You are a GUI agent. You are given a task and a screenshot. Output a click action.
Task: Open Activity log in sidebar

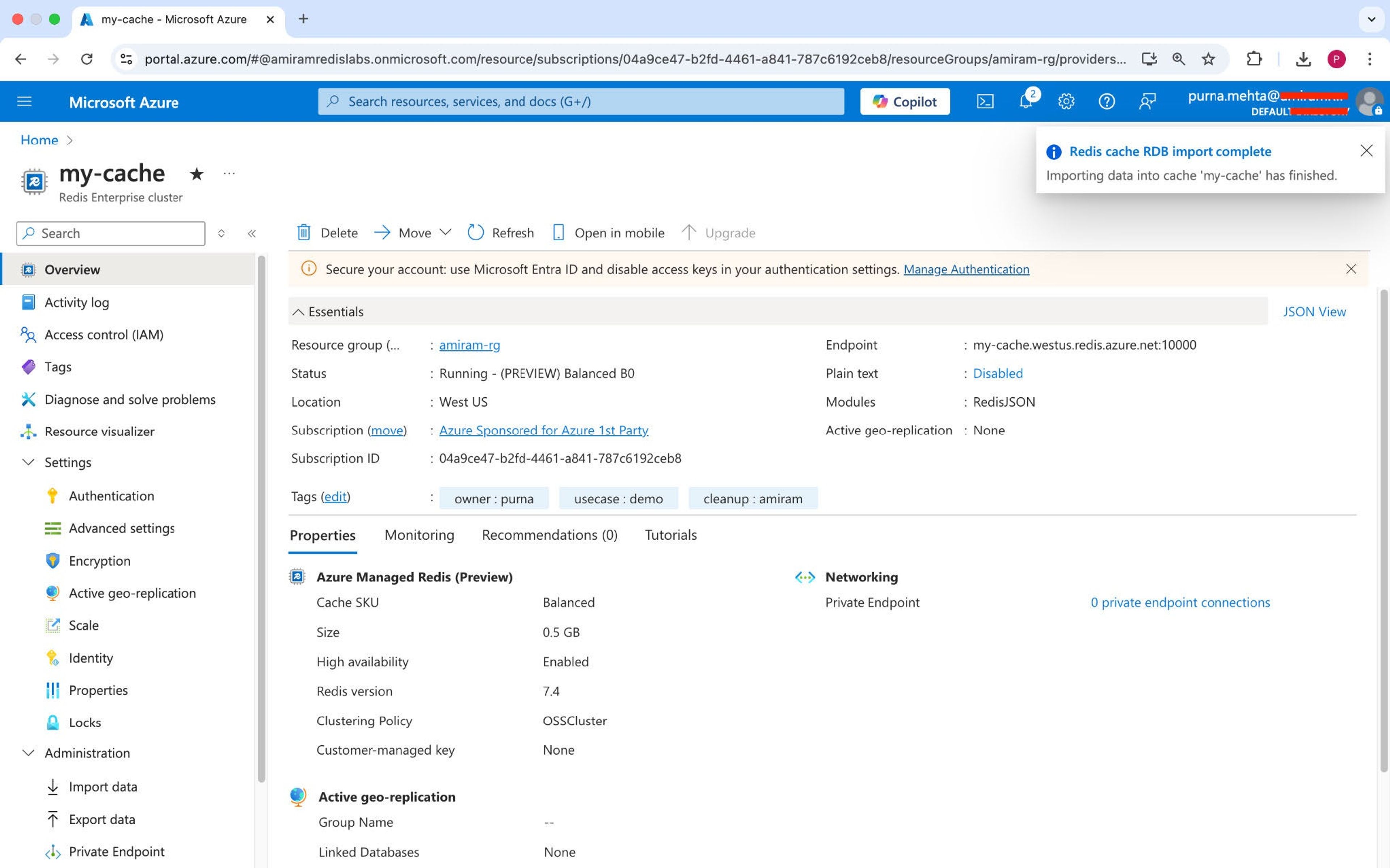pyautogui.click(x=76, y=302)
